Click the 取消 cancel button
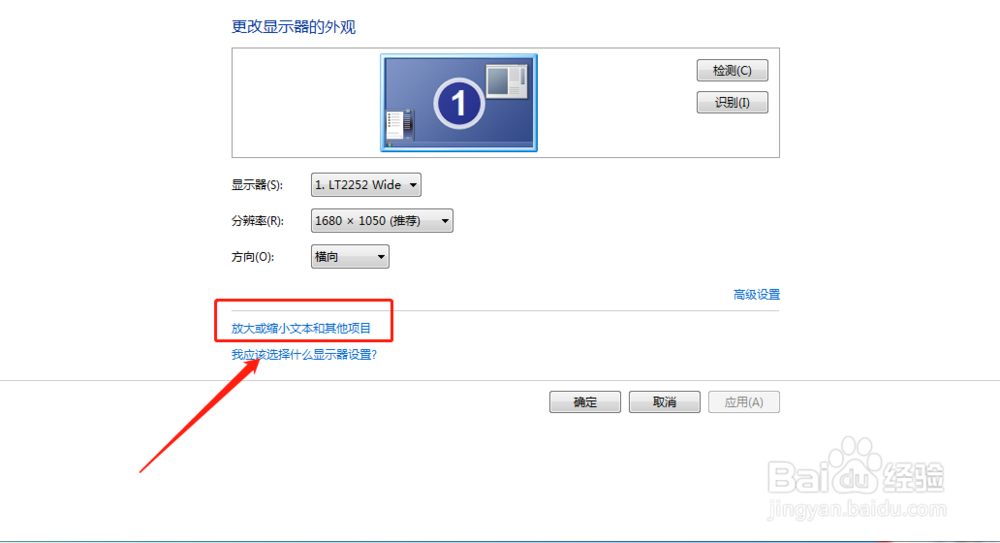Viewport: 1000px width, 543px height. tap(665, 402)
